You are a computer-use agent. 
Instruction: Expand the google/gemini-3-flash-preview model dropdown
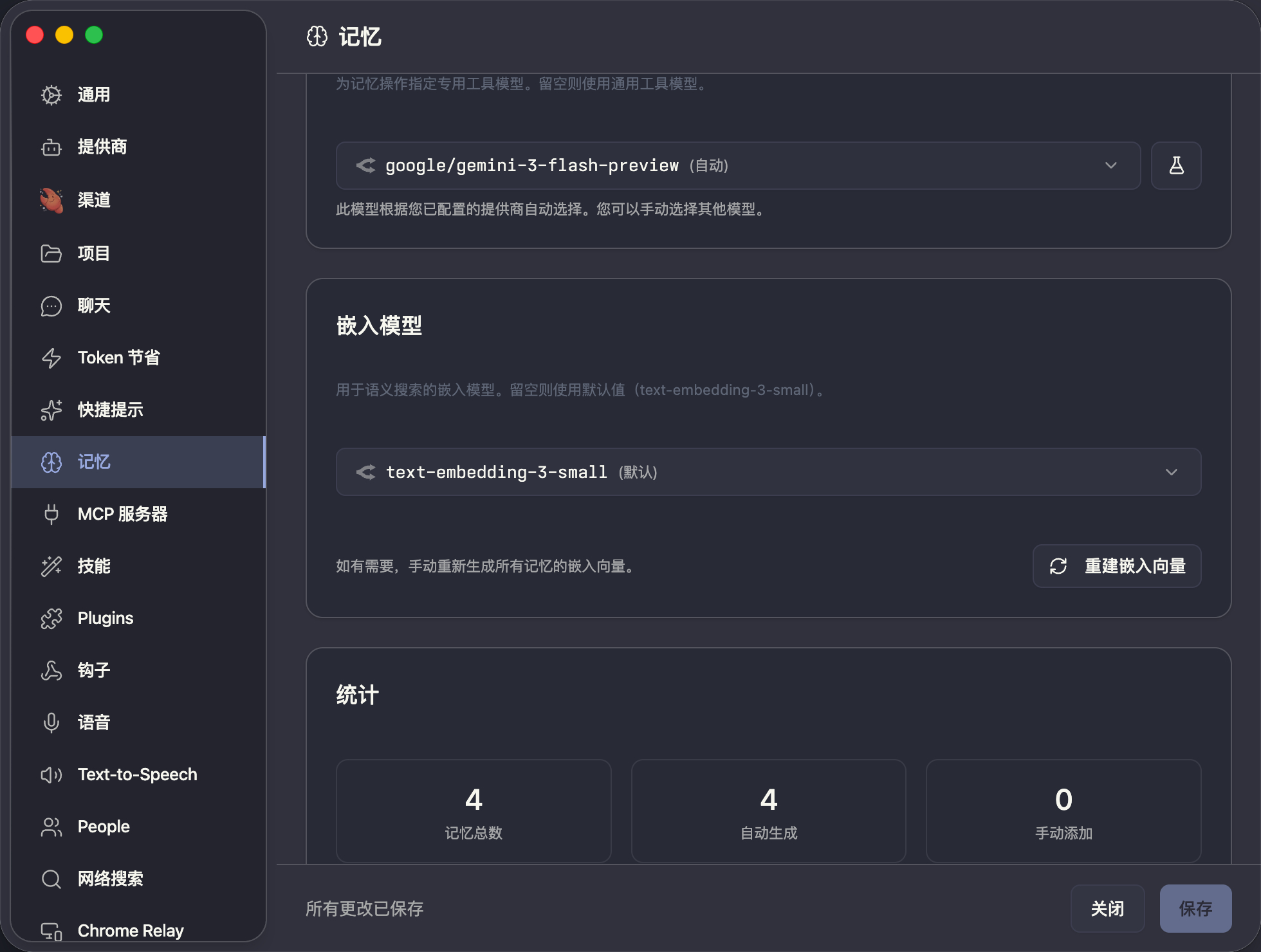(737, 165)
